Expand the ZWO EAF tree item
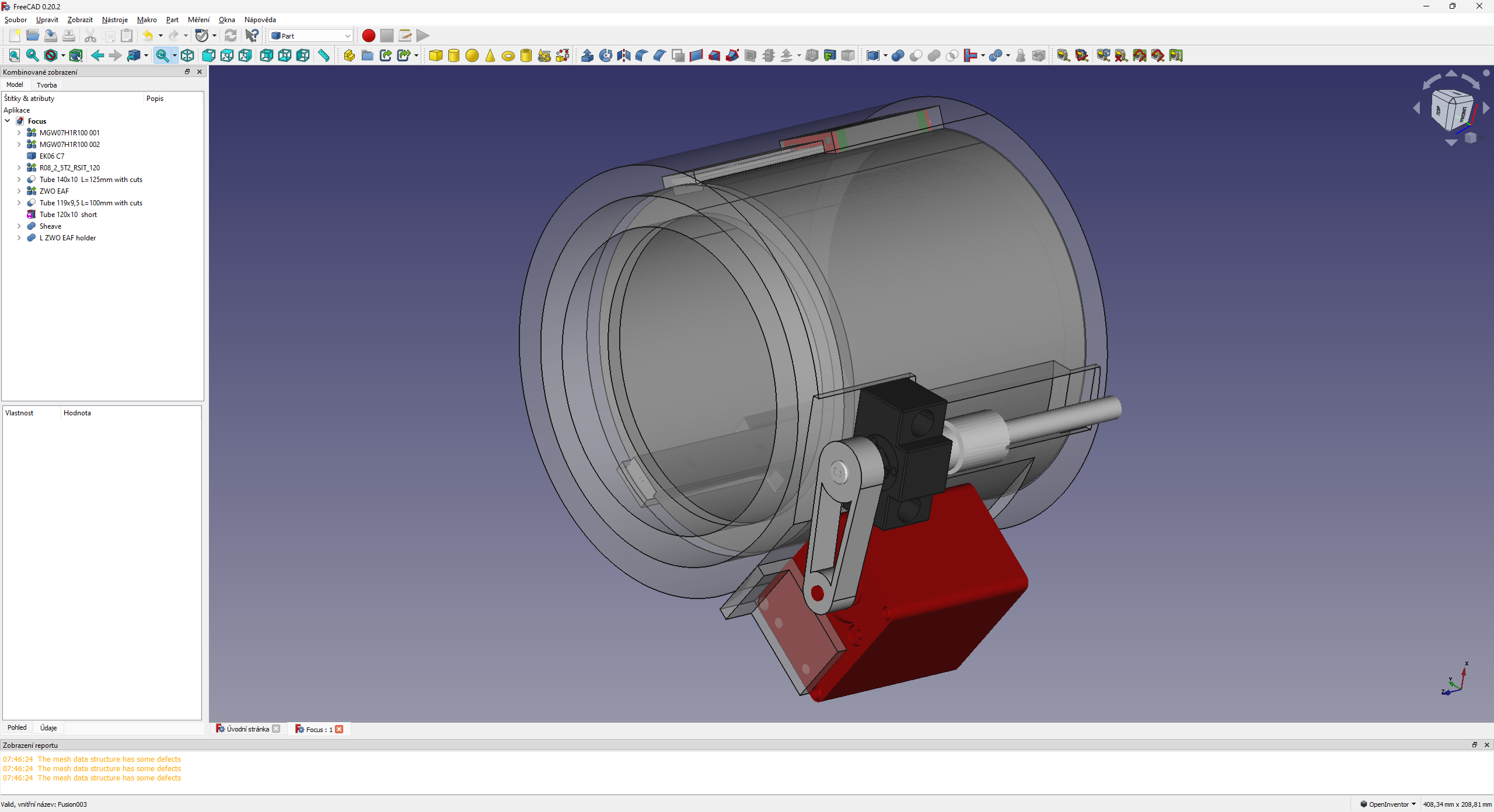 pyautogui.click(x=19, y=191)
